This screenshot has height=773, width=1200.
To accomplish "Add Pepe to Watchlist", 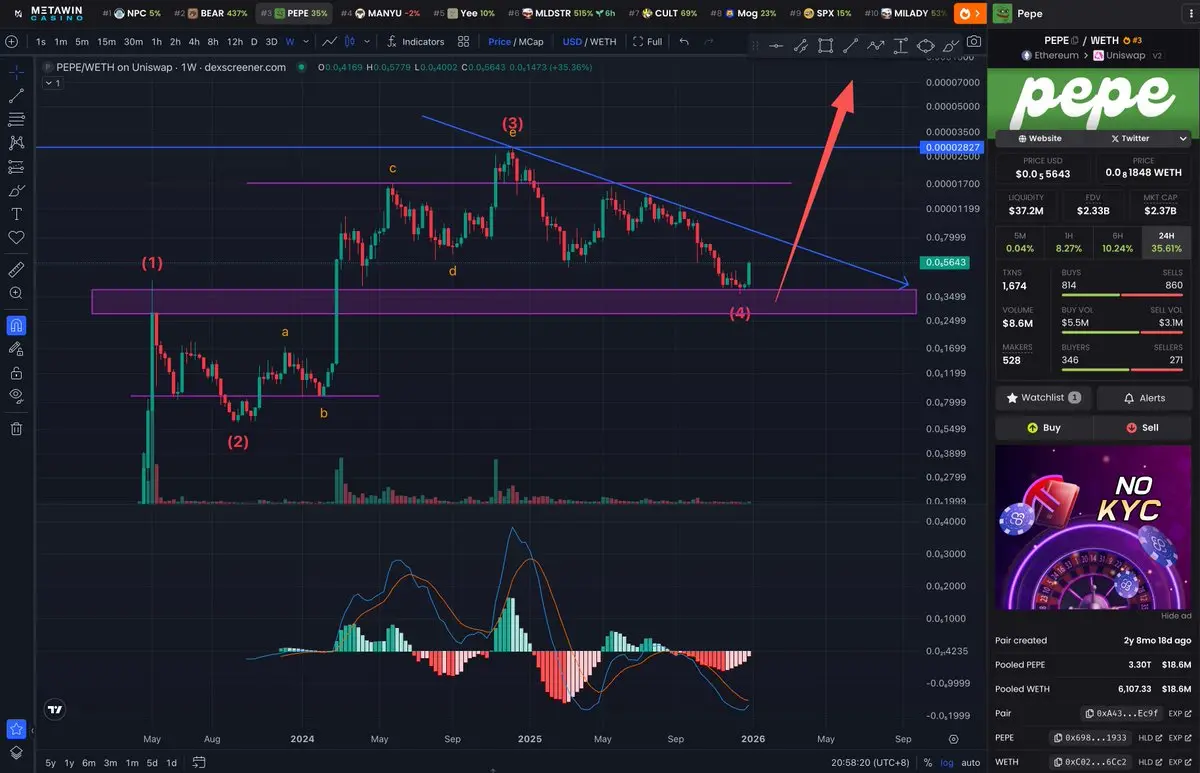I will pyautogui.click(x=1043, y=398).
